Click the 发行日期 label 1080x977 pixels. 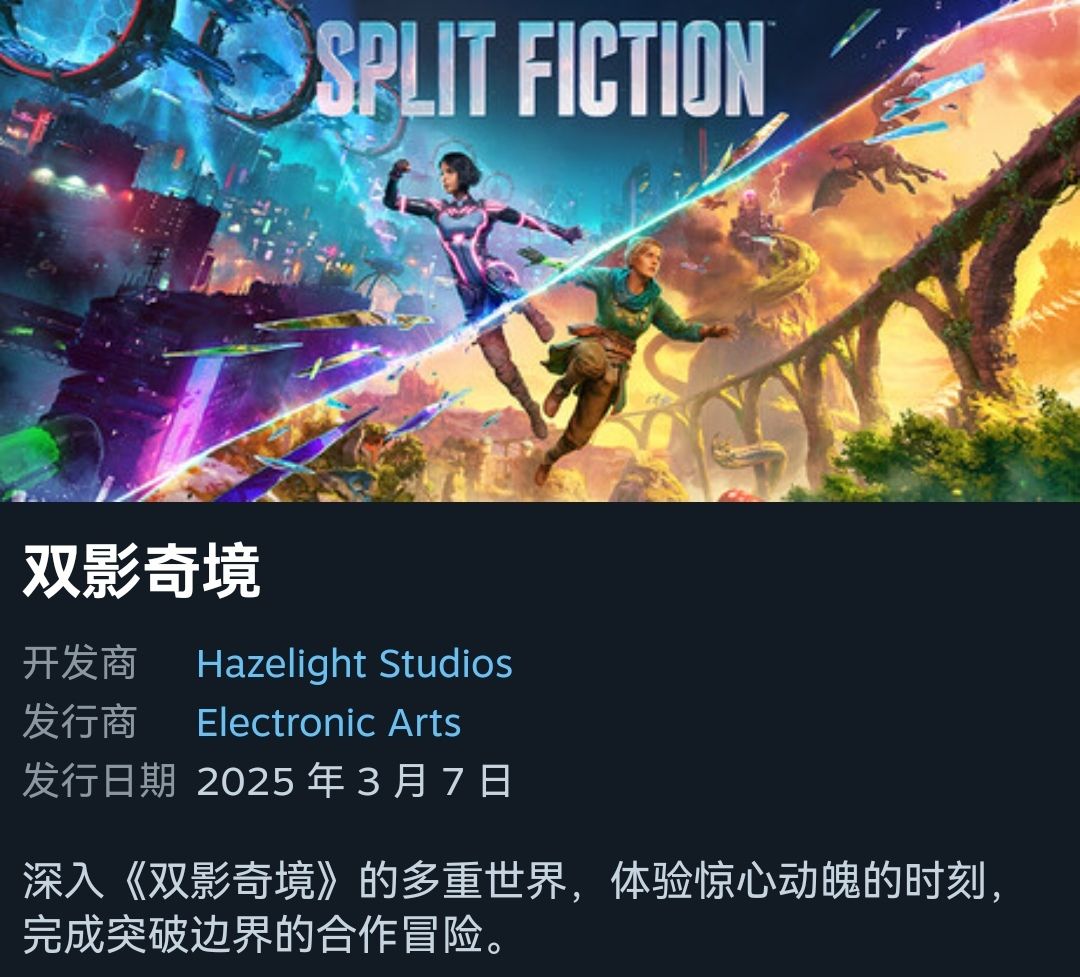click(99, 781)
